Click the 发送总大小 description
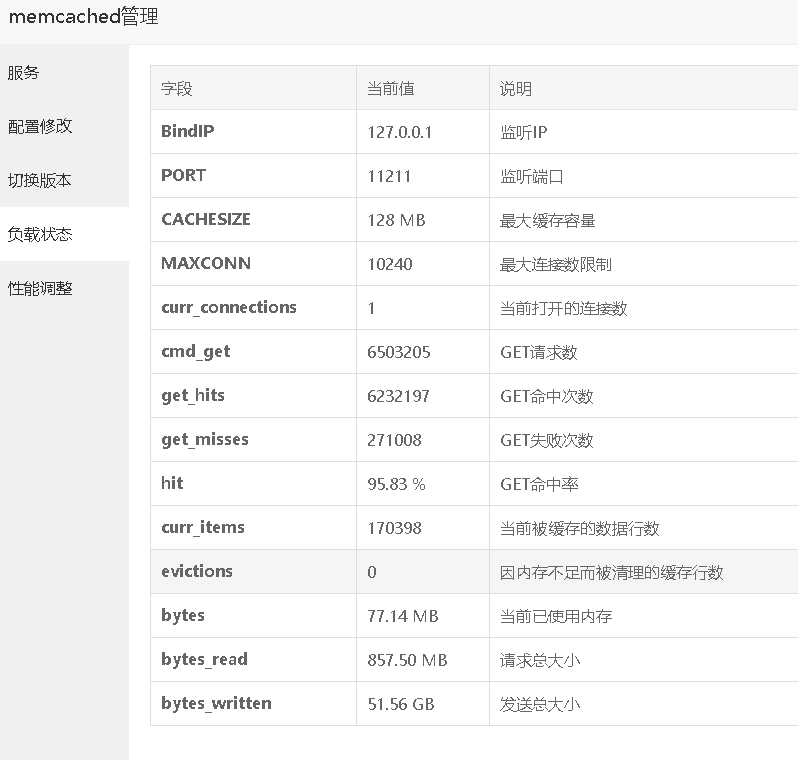Image resolution: width=798 pixels, height=760 pixels. [x=539, y=705]
